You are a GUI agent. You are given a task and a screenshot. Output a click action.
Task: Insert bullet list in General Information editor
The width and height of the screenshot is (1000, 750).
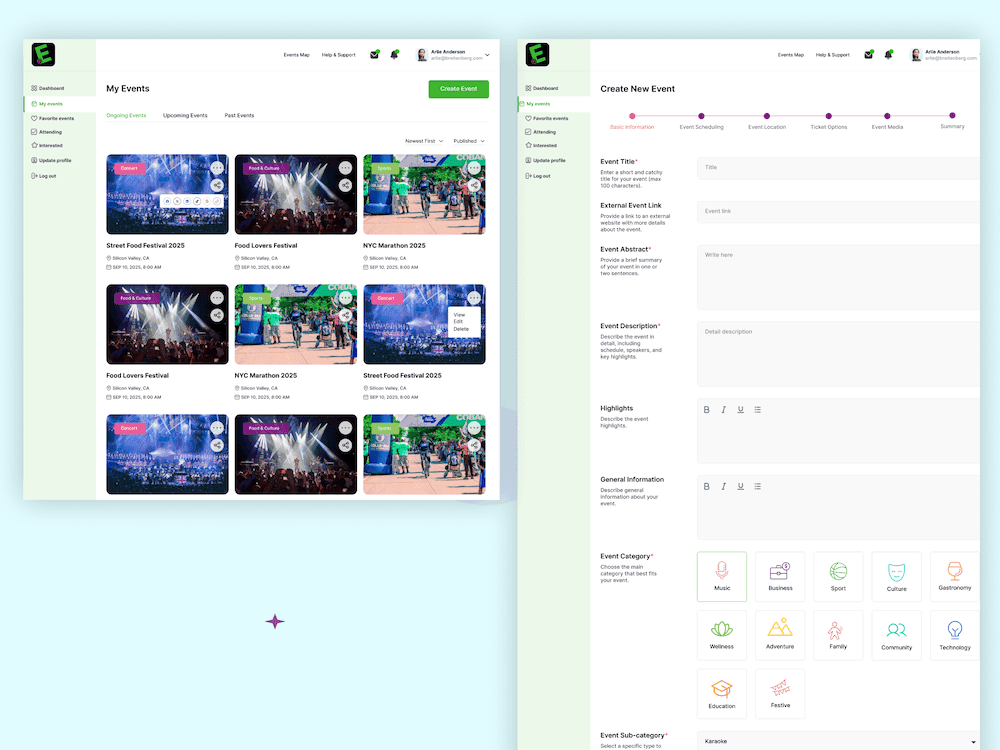tap(758, 487)
